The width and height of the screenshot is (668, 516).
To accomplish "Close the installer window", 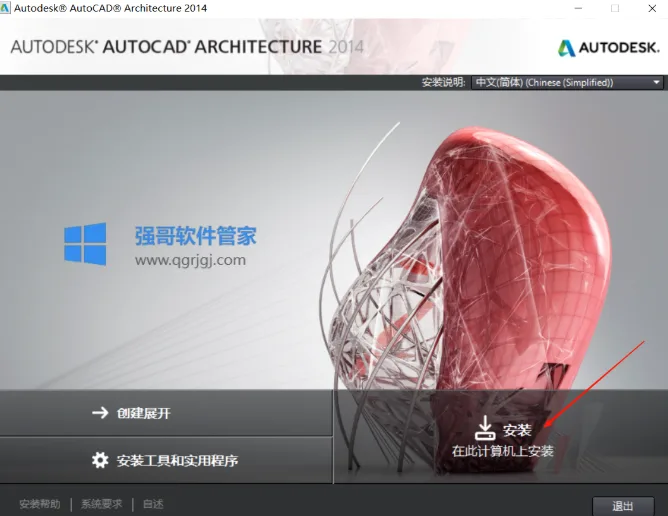I will point(652,8).
